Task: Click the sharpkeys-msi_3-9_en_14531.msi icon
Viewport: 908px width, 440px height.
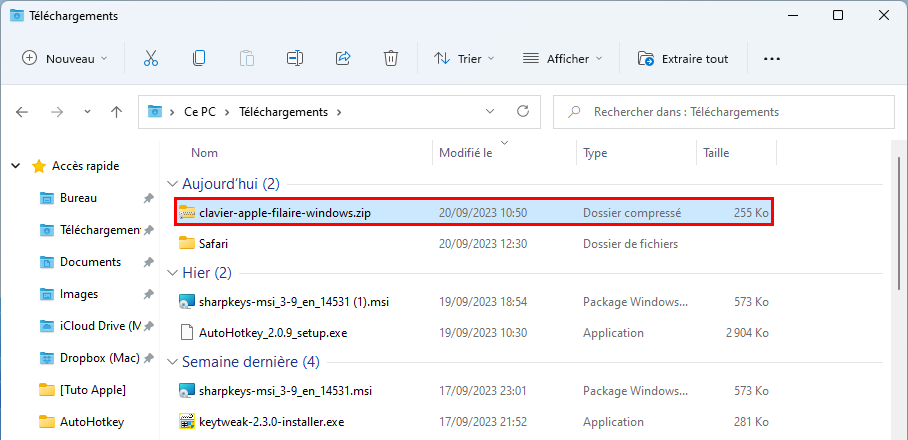Action: click(x=186, y=391)
